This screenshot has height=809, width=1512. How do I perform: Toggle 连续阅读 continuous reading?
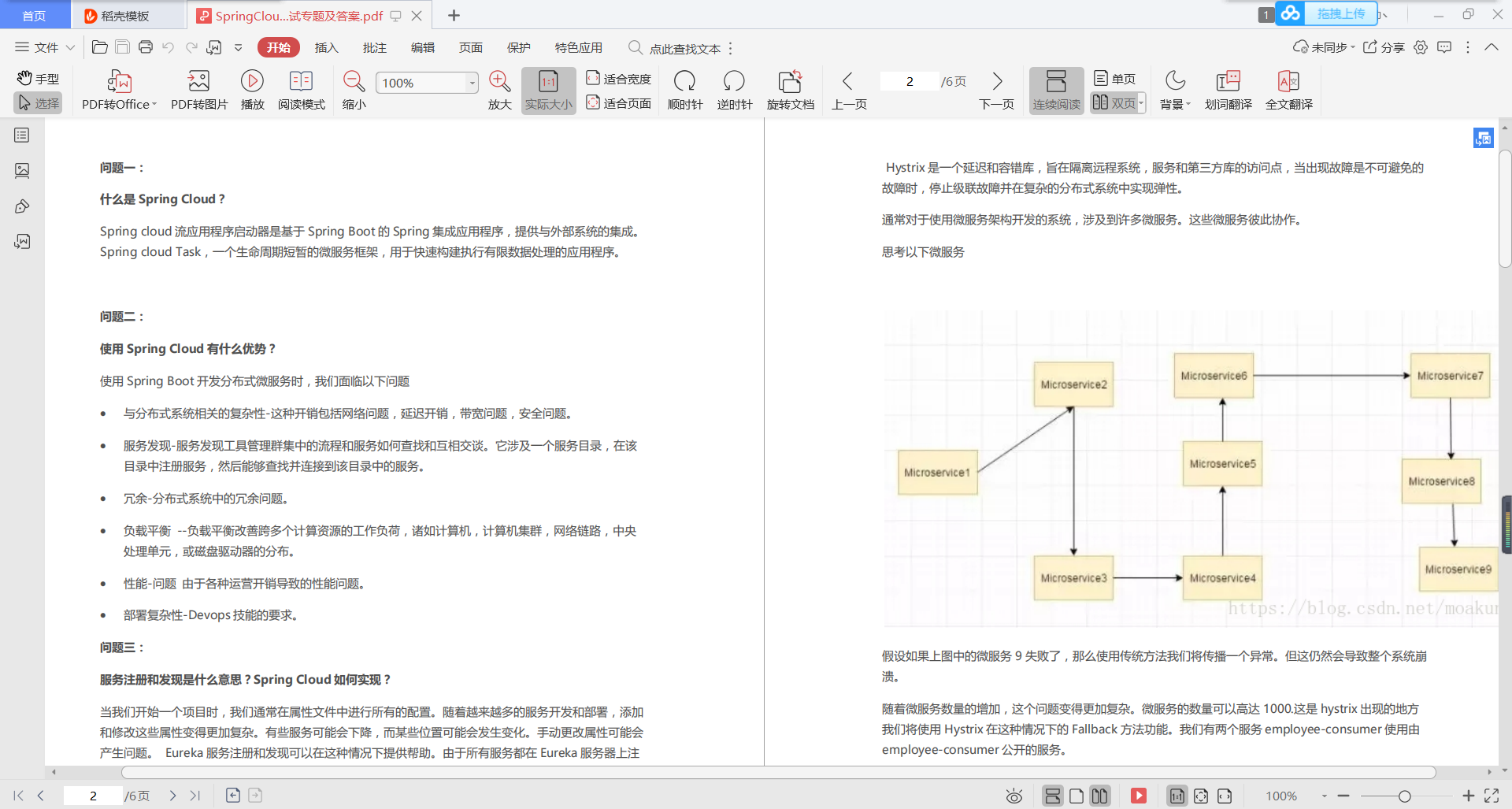tap(1056, 91)
